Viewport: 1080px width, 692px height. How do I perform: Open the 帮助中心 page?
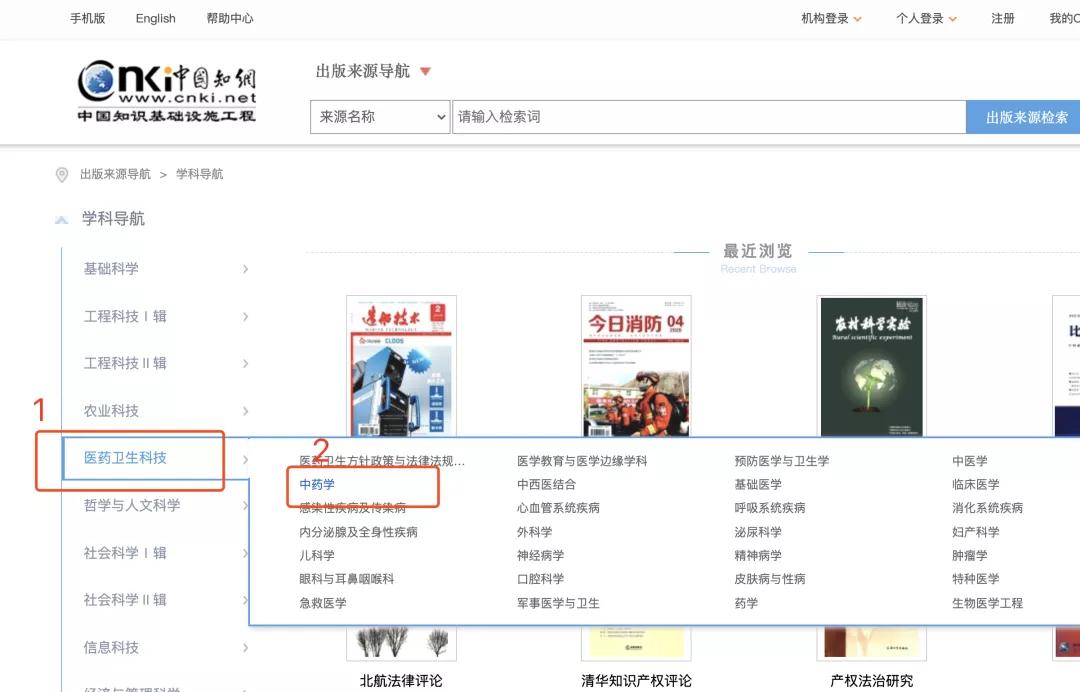click(229, 18)
